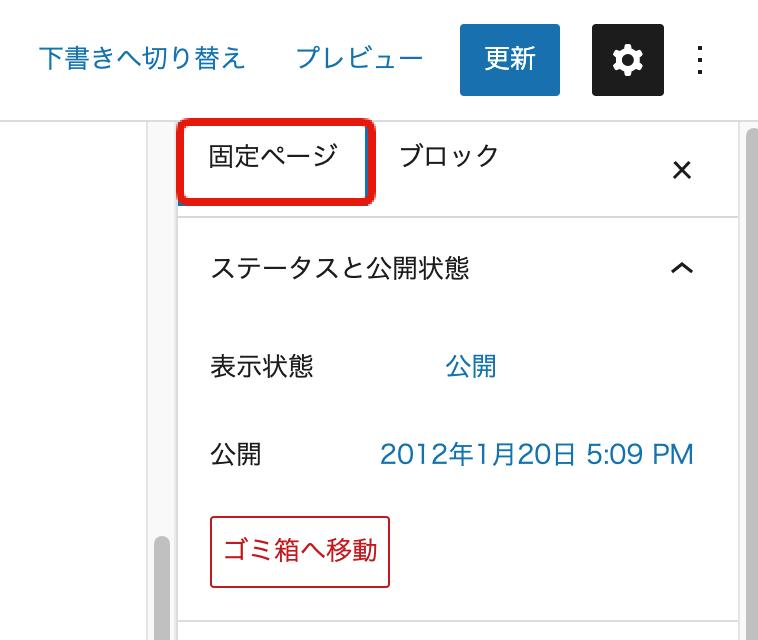Screen dimensions: 758x640
Task: Collapse panel using the chevron-up arrow
Action: 681,268
